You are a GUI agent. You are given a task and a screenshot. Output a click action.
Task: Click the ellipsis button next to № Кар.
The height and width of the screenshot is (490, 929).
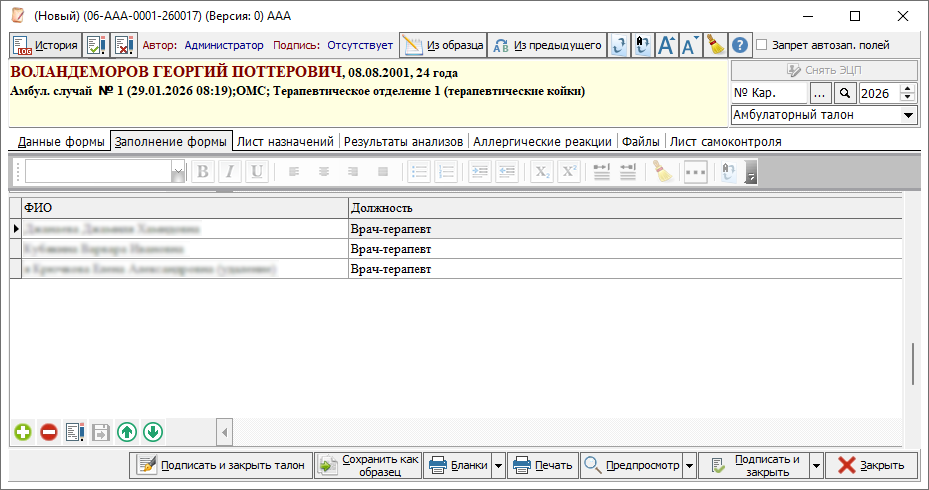821,93
